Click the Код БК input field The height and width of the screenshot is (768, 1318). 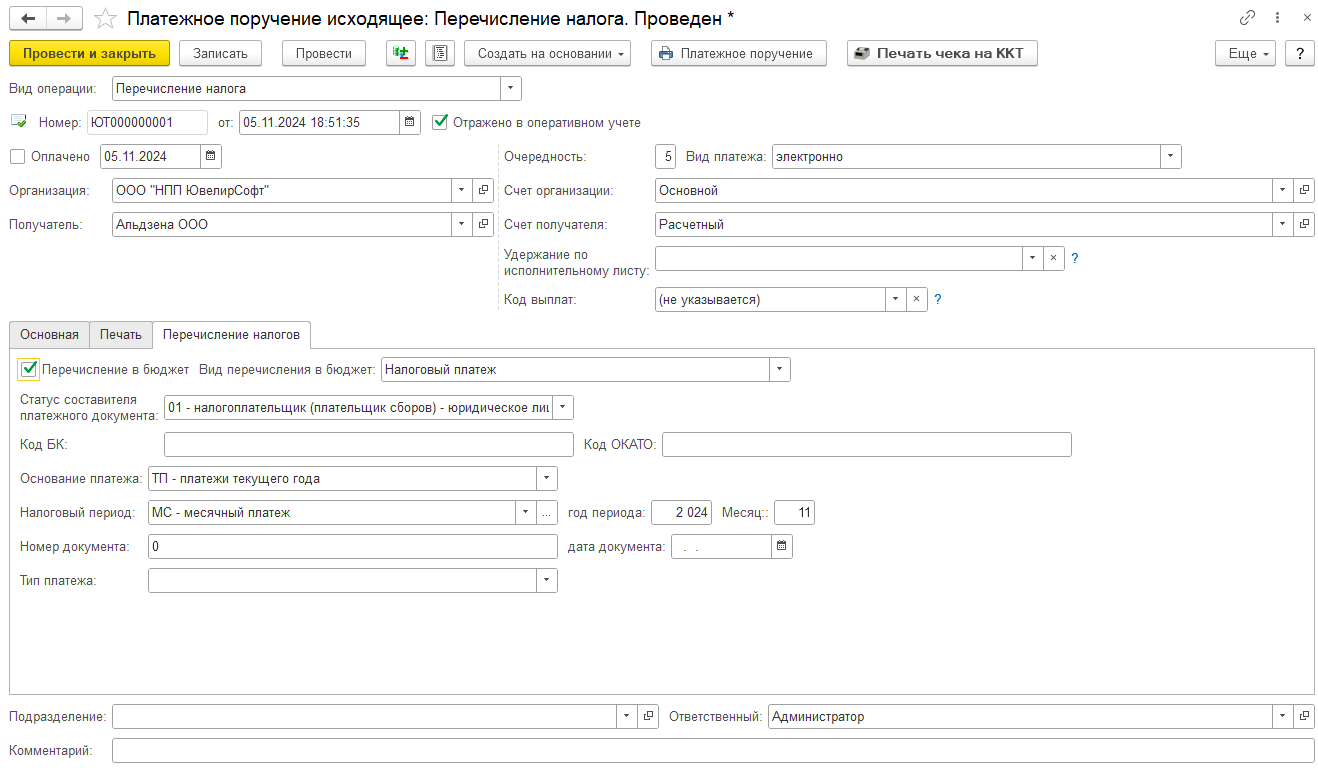[368, 444]
